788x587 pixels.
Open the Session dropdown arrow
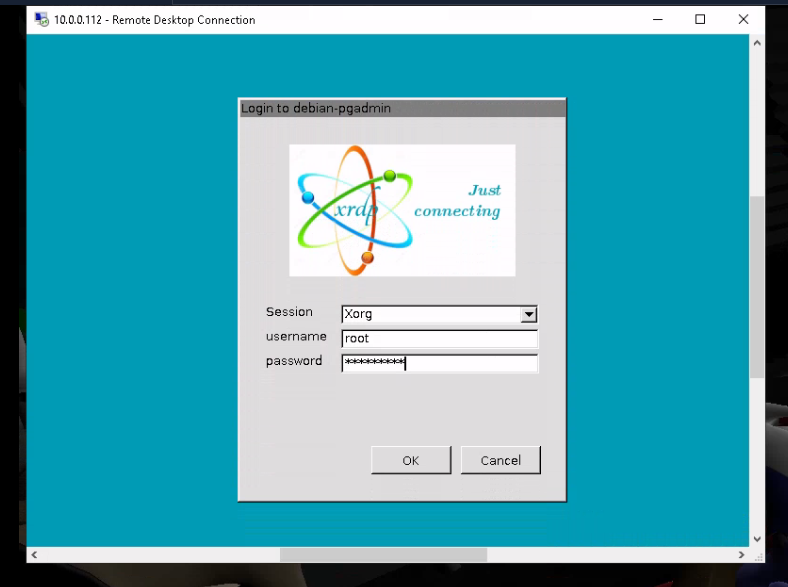[x=528, y=315]
